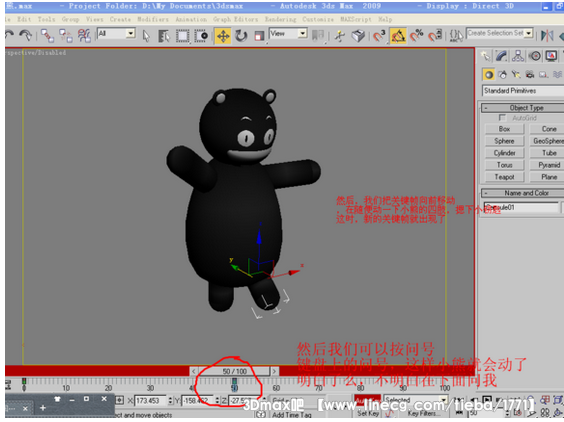Image resolution: width=564 pixels, height=422 pixels.
Task: Click the 50 / 100 time slider
Action: click(x=235, y=371)
